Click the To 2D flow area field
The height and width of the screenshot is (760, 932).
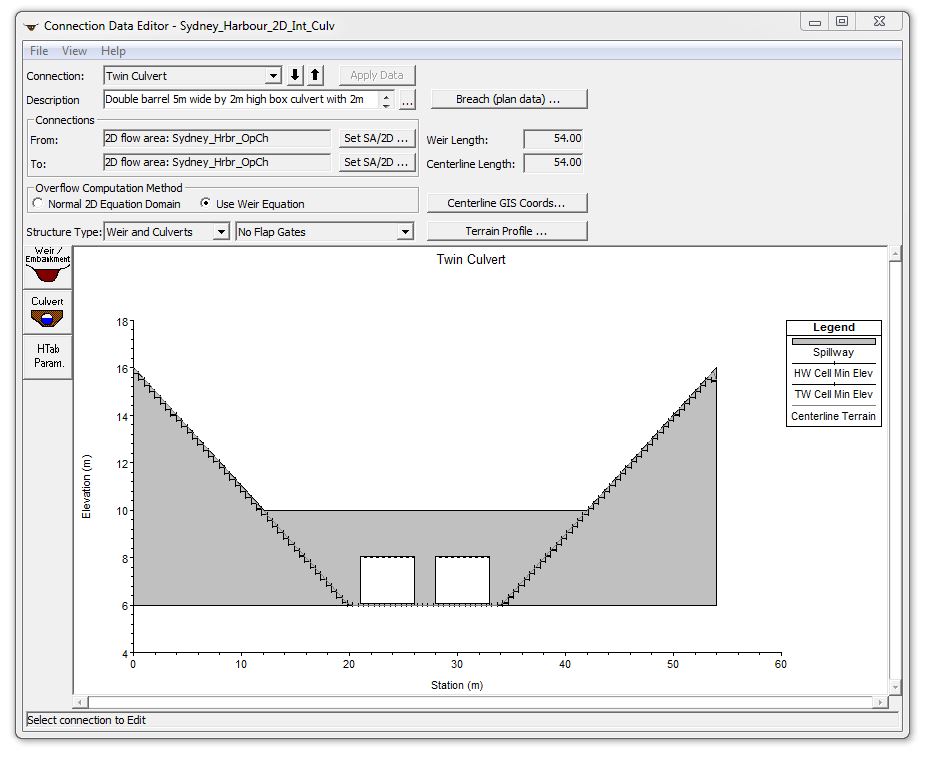[x=217, y=162]
